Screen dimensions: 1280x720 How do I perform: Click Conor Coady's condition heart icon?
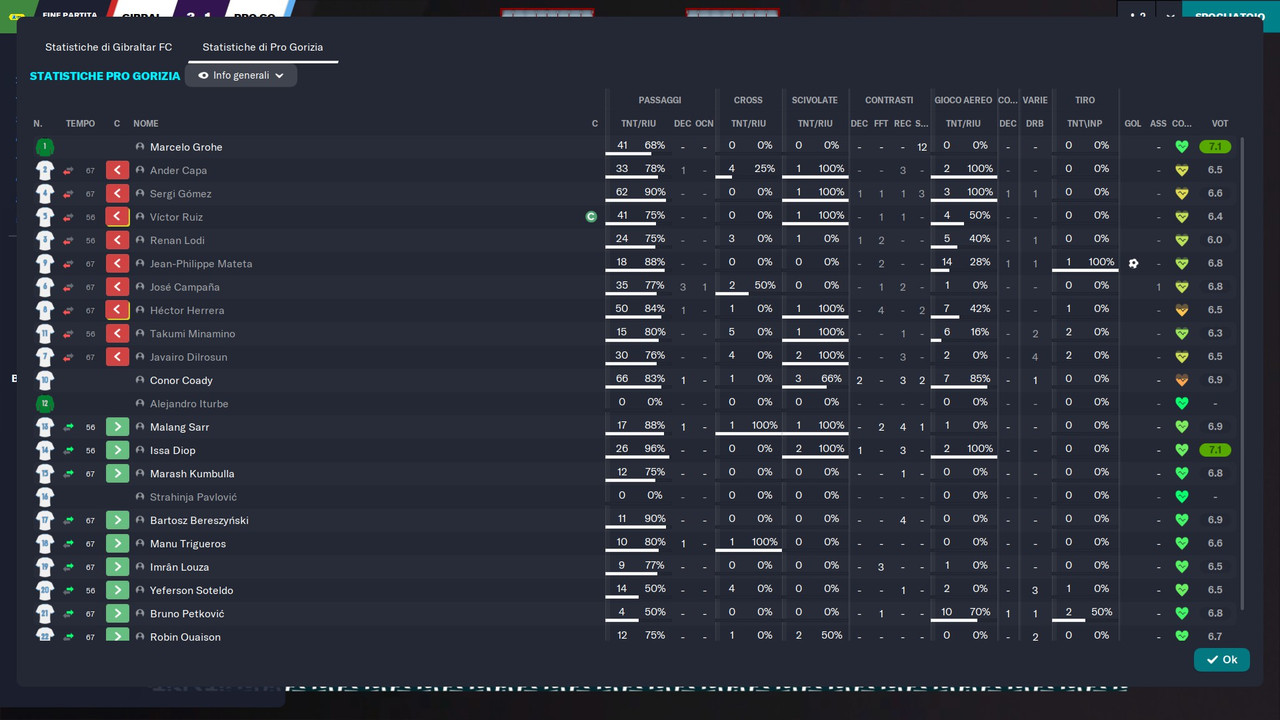coord(1182,380)
